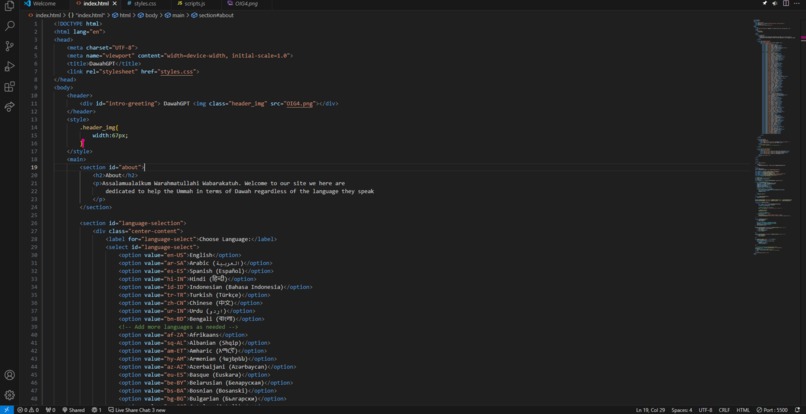Click the notifications bell in status bar
Image resolution: width=806 pixels, height=414 pixels.
(799, 410)
